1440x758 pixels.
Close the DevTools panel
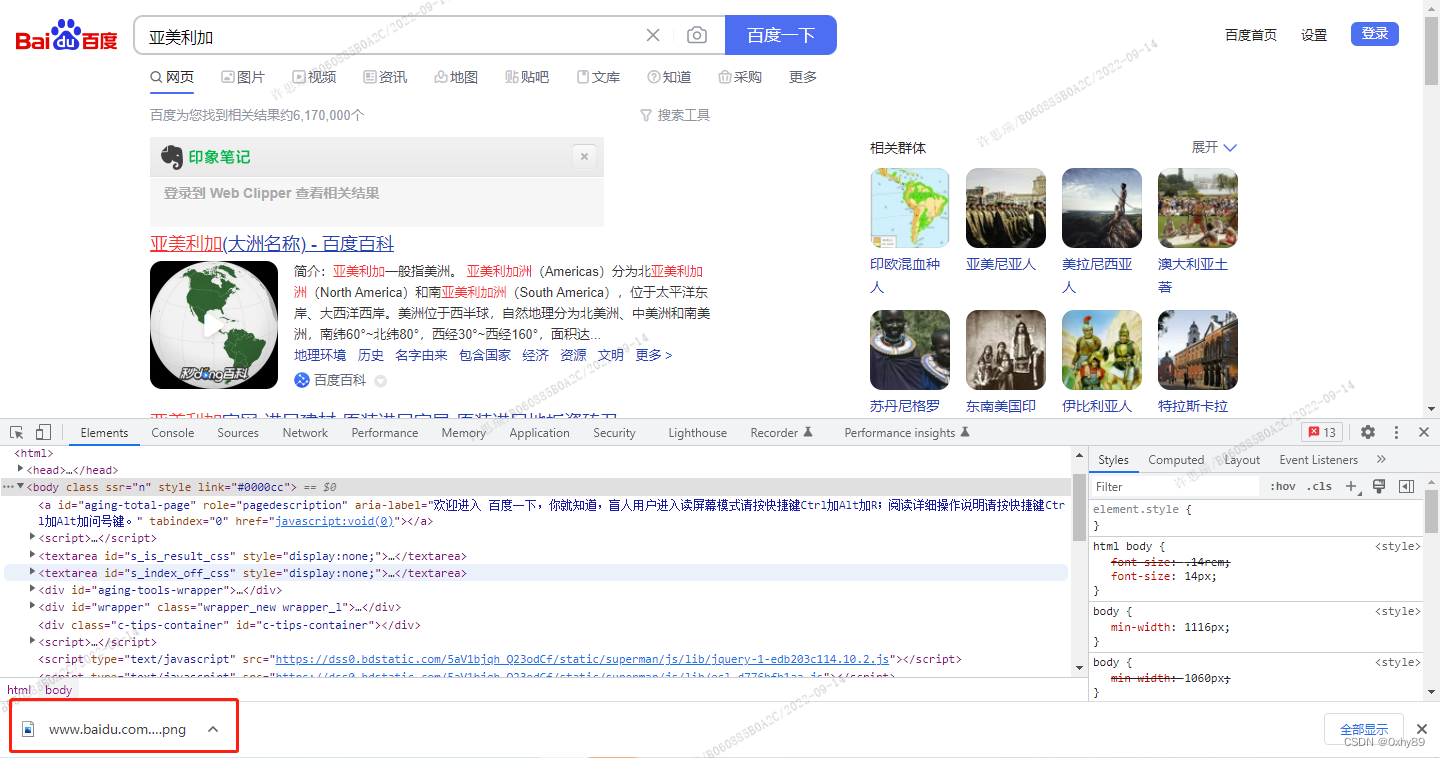click(x=1424, y=433)
